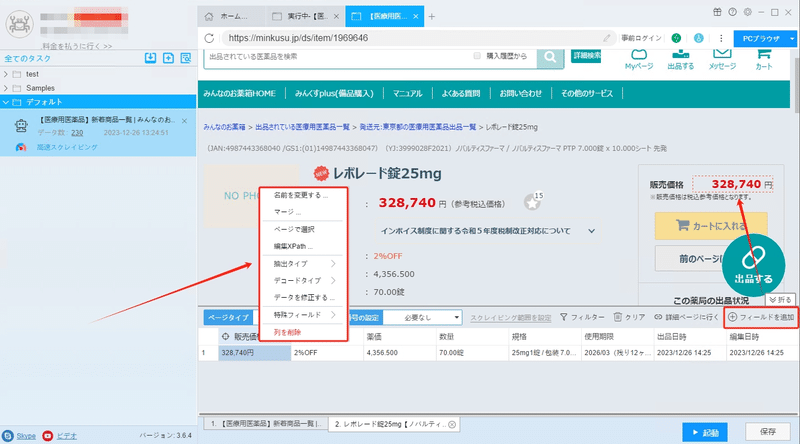The height and width of the screenshot is (444, 800).
Task: Open PCブラウザ dropdown arrow
Action: click(x=792, y=38)
